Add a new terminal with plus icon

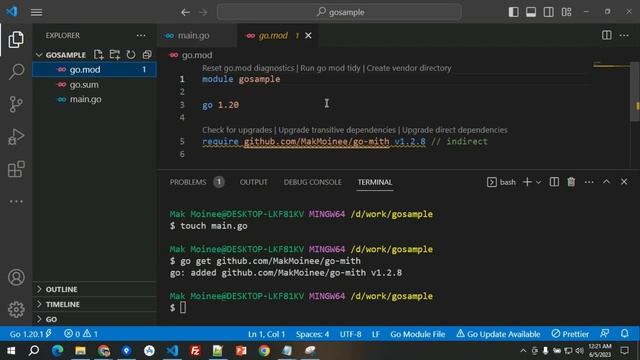[x=527, y=182]
